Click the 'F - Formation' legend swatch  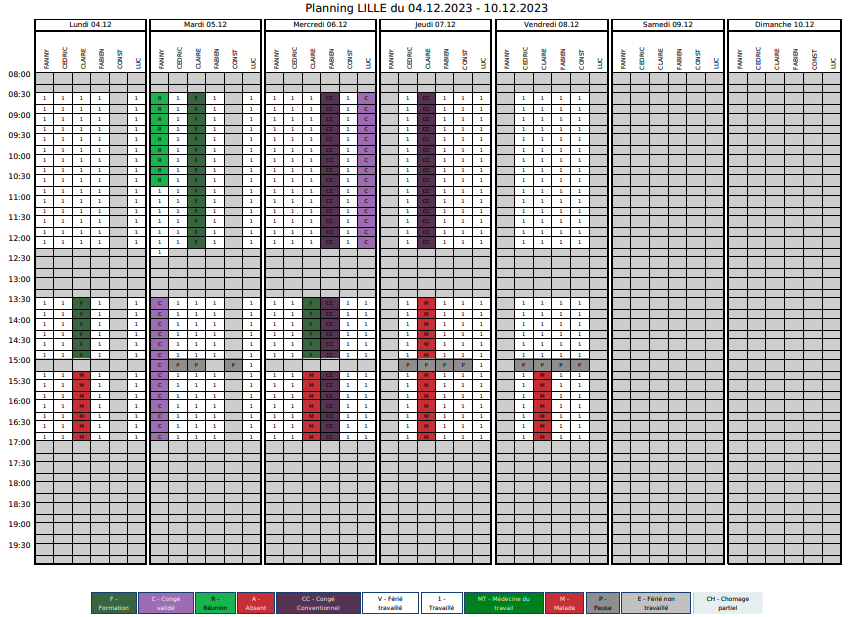pyautogui.click(x=113, y=602)
